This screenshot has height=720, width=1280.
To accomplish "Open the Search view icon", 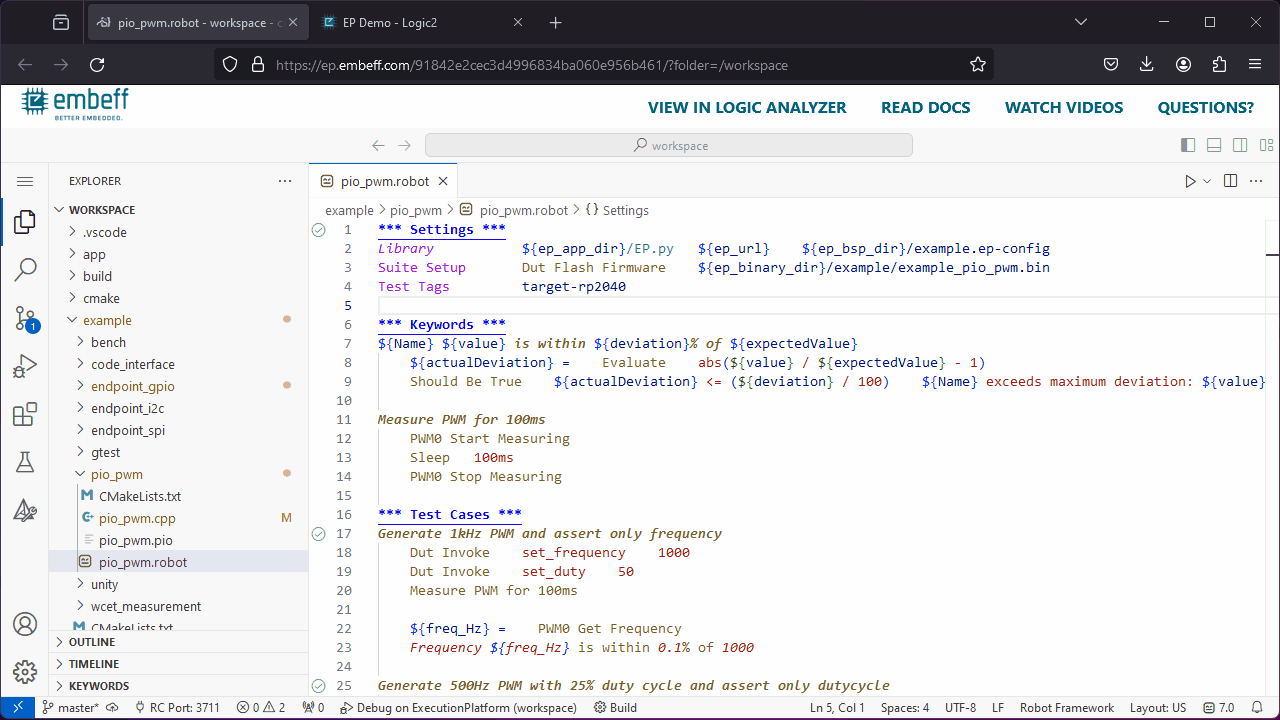I will click(x=25, y=269).
